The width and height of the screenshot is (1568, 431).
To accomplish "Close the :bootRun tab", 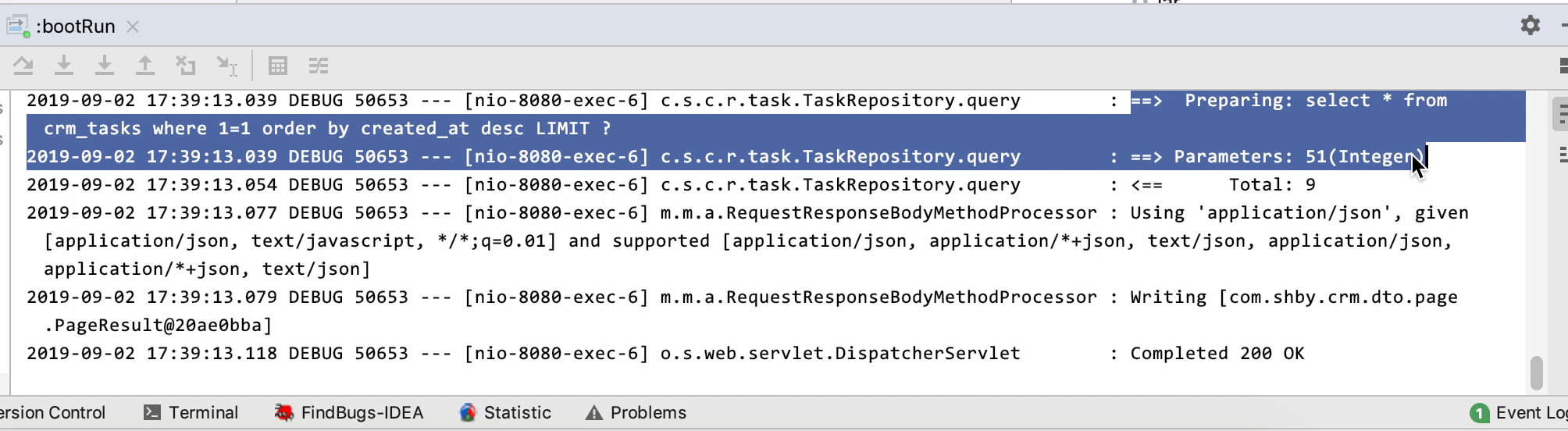I will click(133, 27).
